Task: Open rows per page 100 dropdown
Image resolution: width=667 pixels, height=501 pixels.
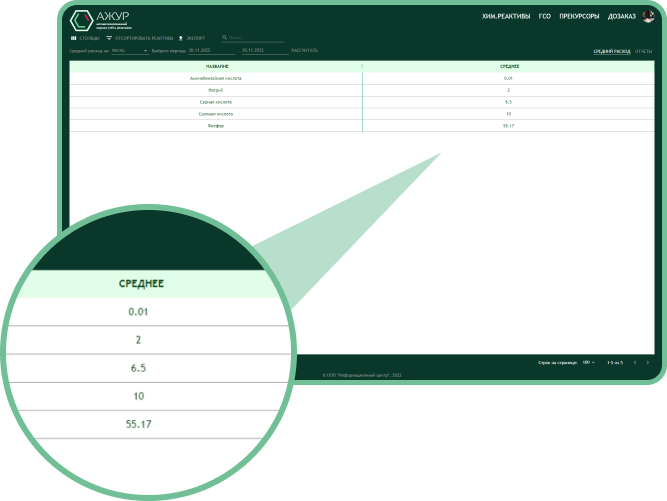Action: 588,362
